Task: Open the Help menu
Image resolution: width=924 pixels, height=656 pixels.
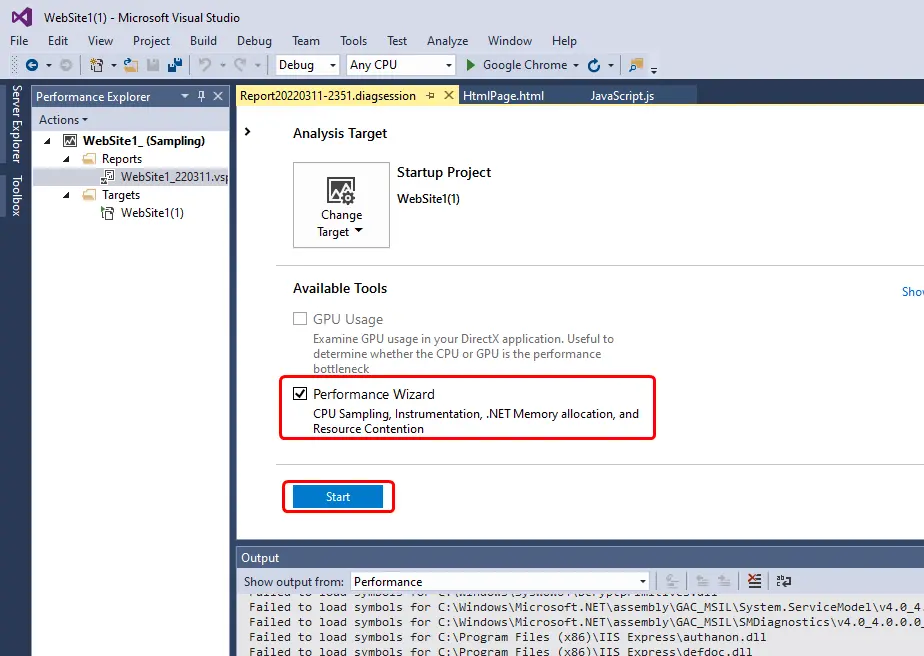Action: [x=565, y=41]
